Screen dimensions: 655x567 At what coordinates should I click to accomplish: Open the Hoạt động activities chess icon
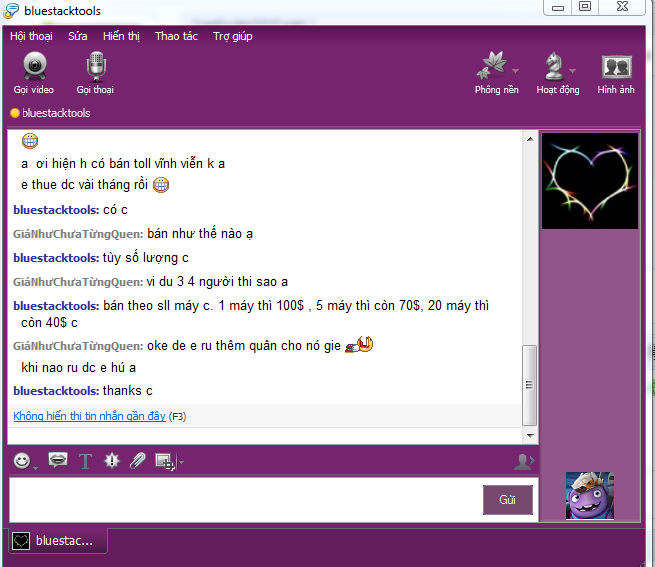point(554,66)
